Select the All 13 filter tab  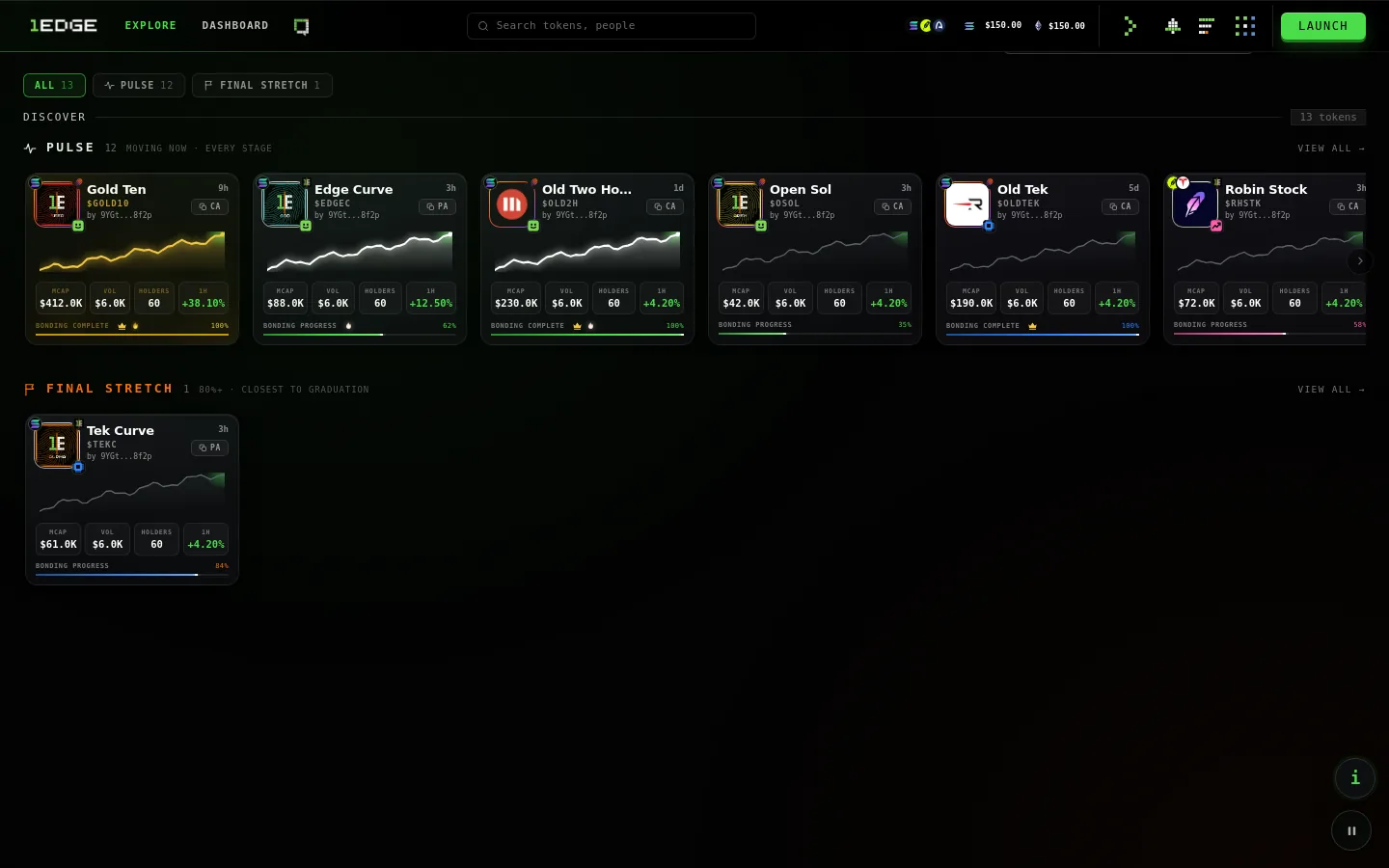[54, 86]
